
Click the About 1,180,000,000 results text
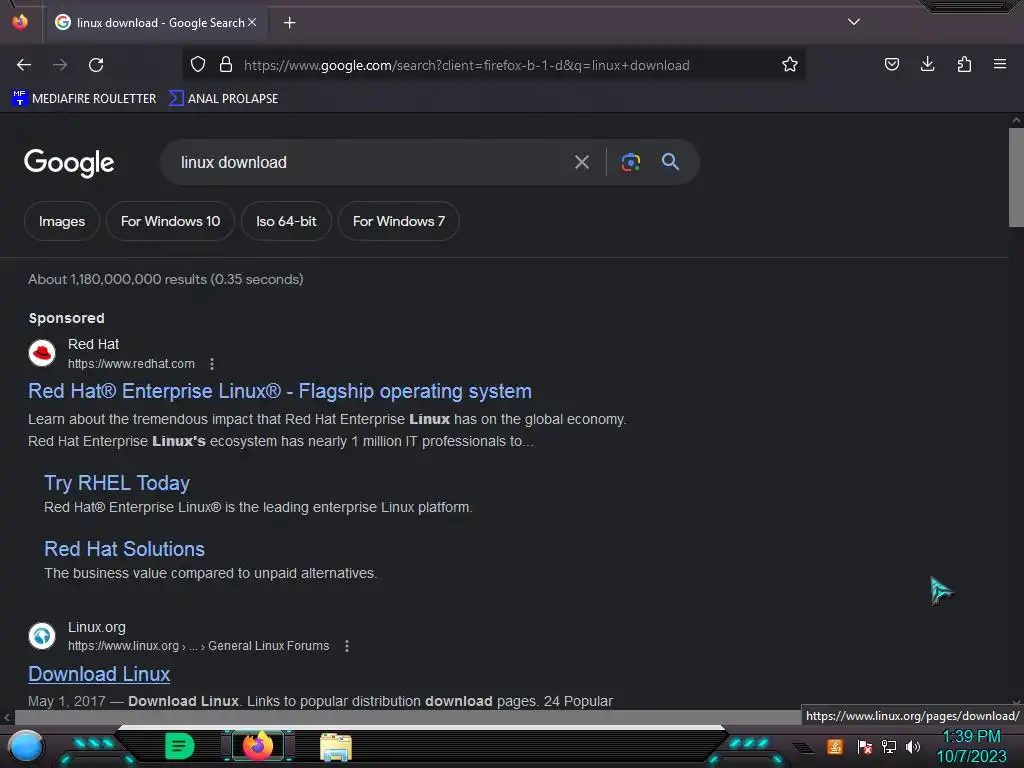tap(166, 279)
